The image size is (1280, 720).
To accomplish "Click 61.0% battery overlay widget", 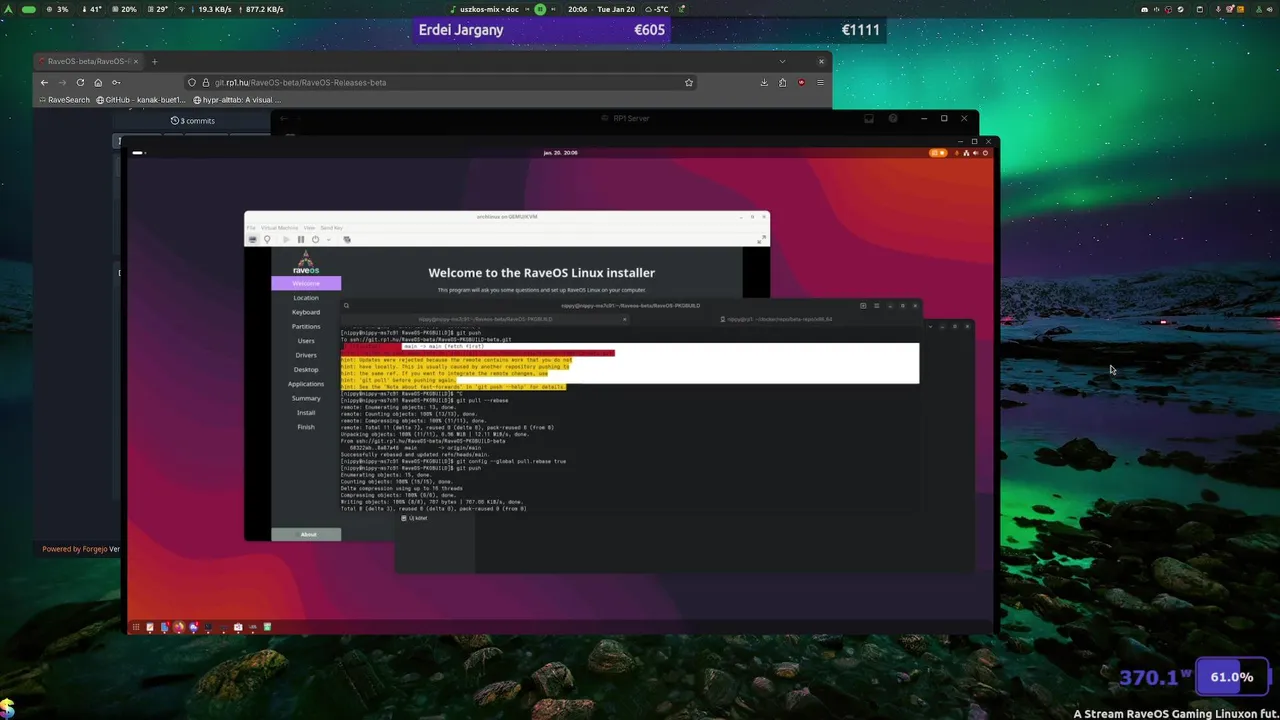I will [1232, 677].
